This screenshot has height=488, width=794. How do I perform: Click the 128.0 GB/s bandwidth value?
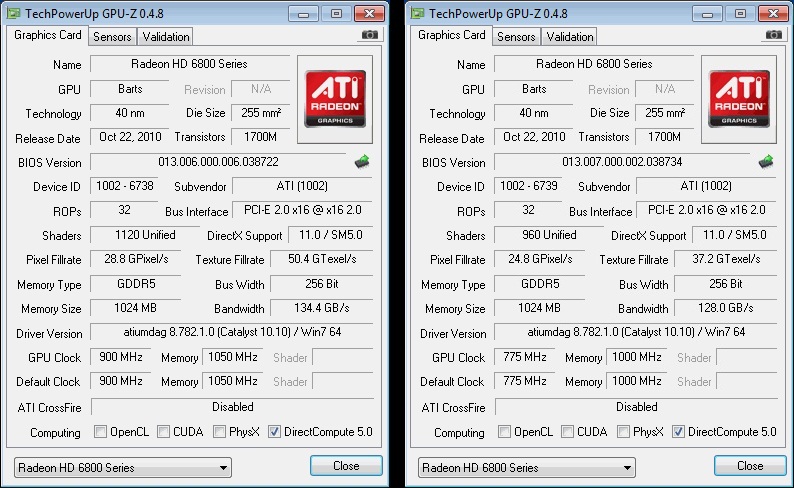[x=726, y=308]
